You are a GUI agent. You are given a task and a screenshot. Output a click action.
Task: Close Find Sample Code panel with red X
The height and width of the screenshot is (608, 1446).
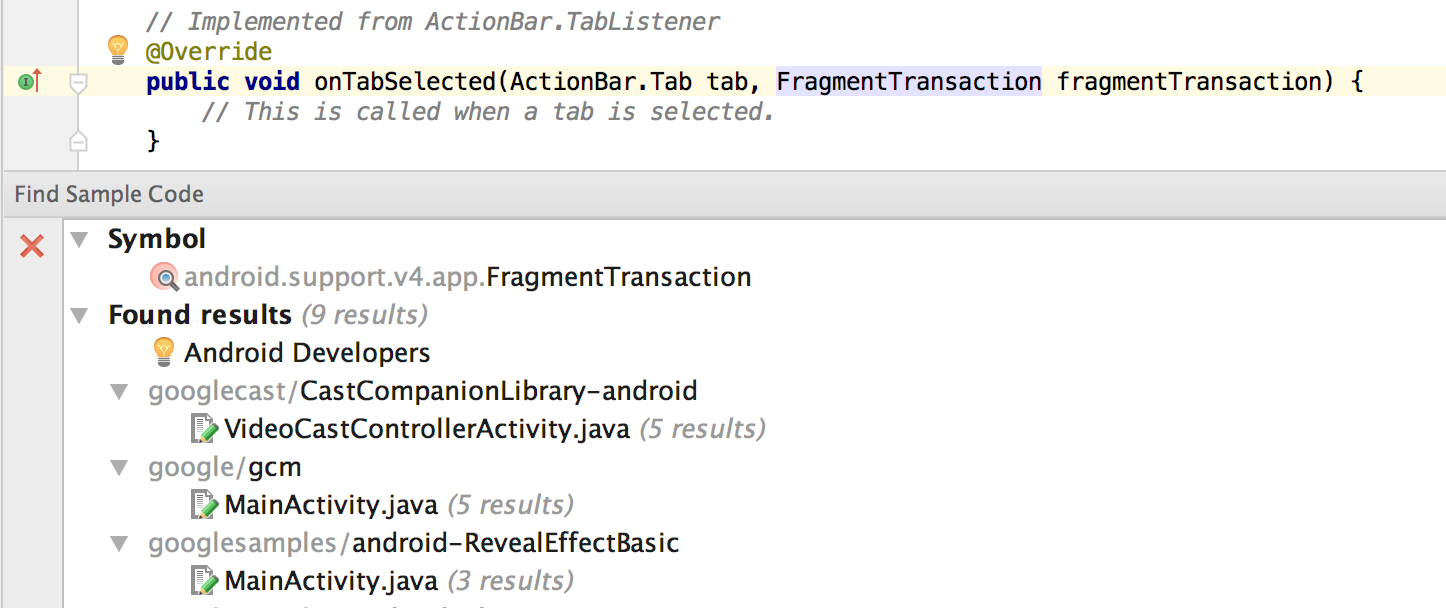pyautogui.click(x=32, y=245)
